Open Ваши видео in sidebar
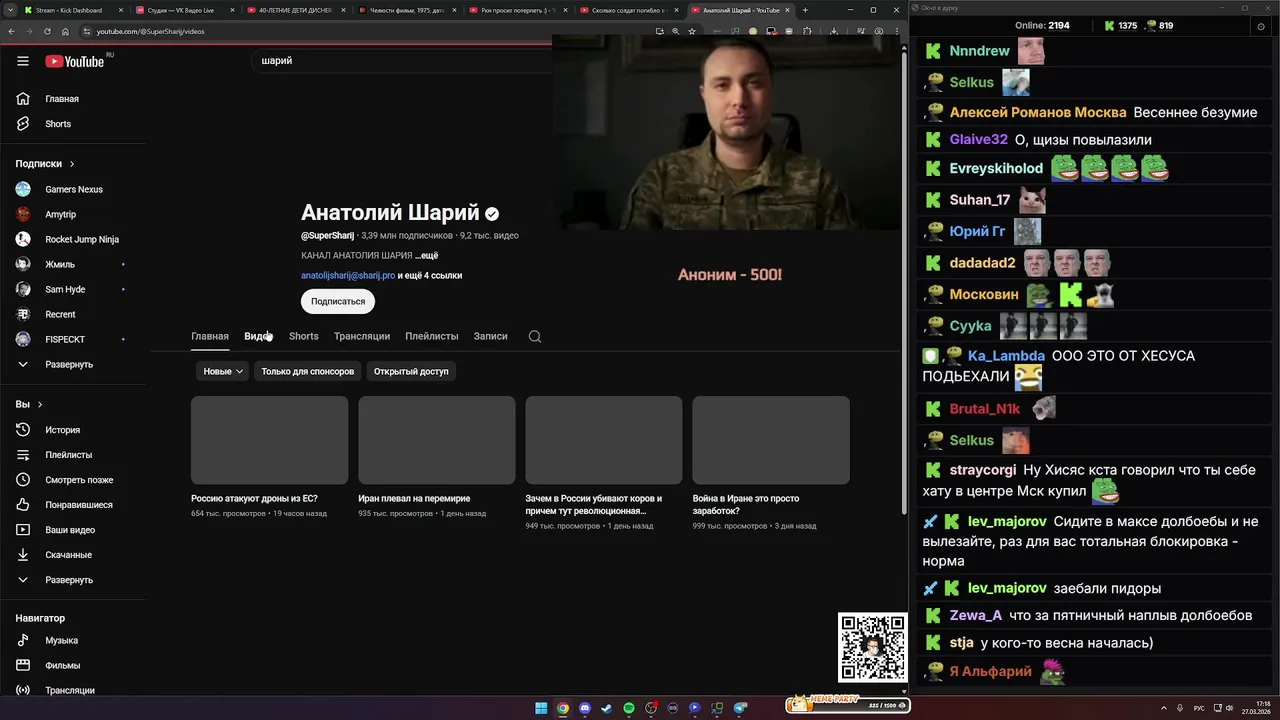1280x720 pixels. [x=69, y=530]
